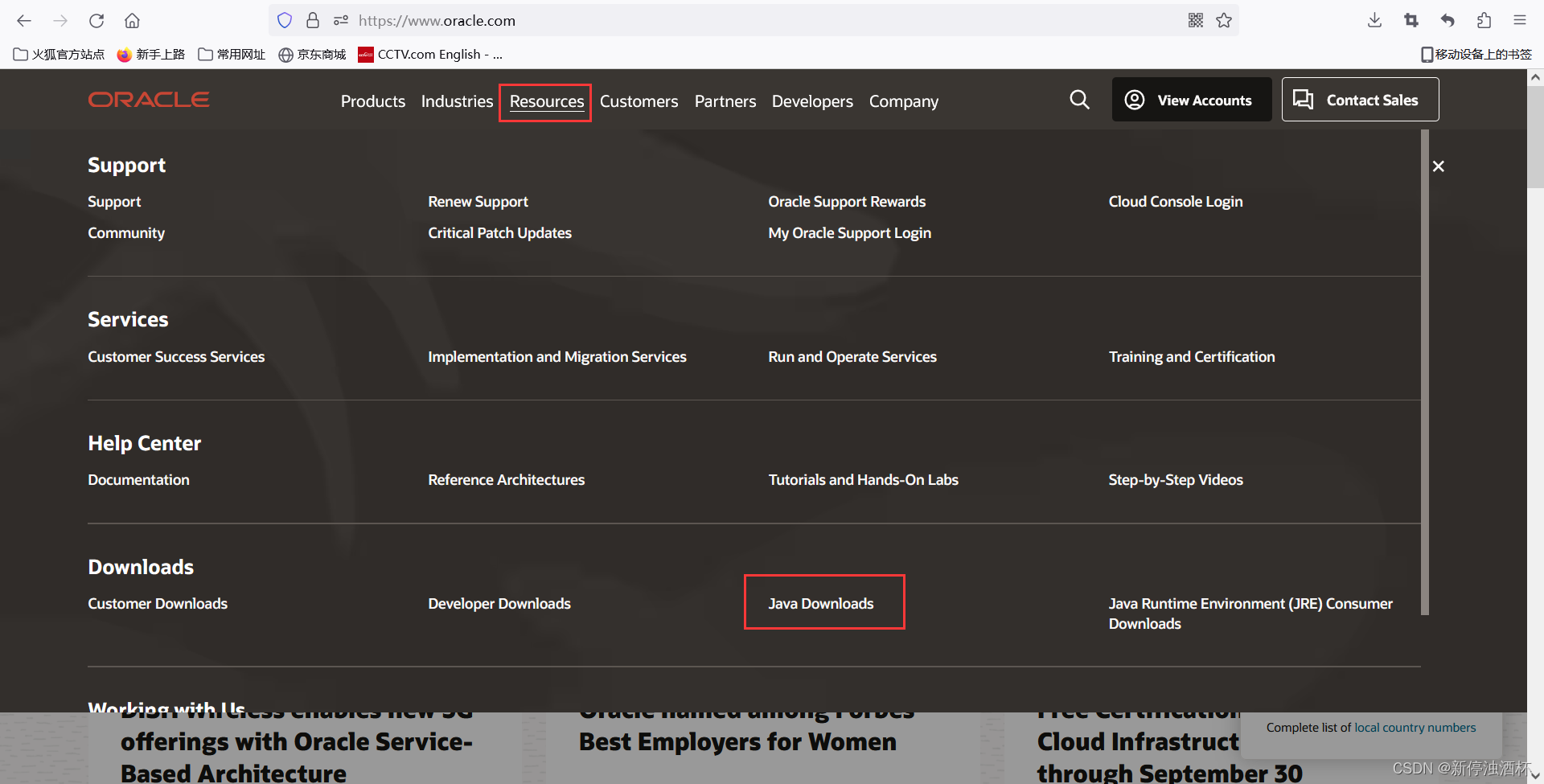Open the Renew Support link
Viewport: 1544px width, 784px height.
478,202
